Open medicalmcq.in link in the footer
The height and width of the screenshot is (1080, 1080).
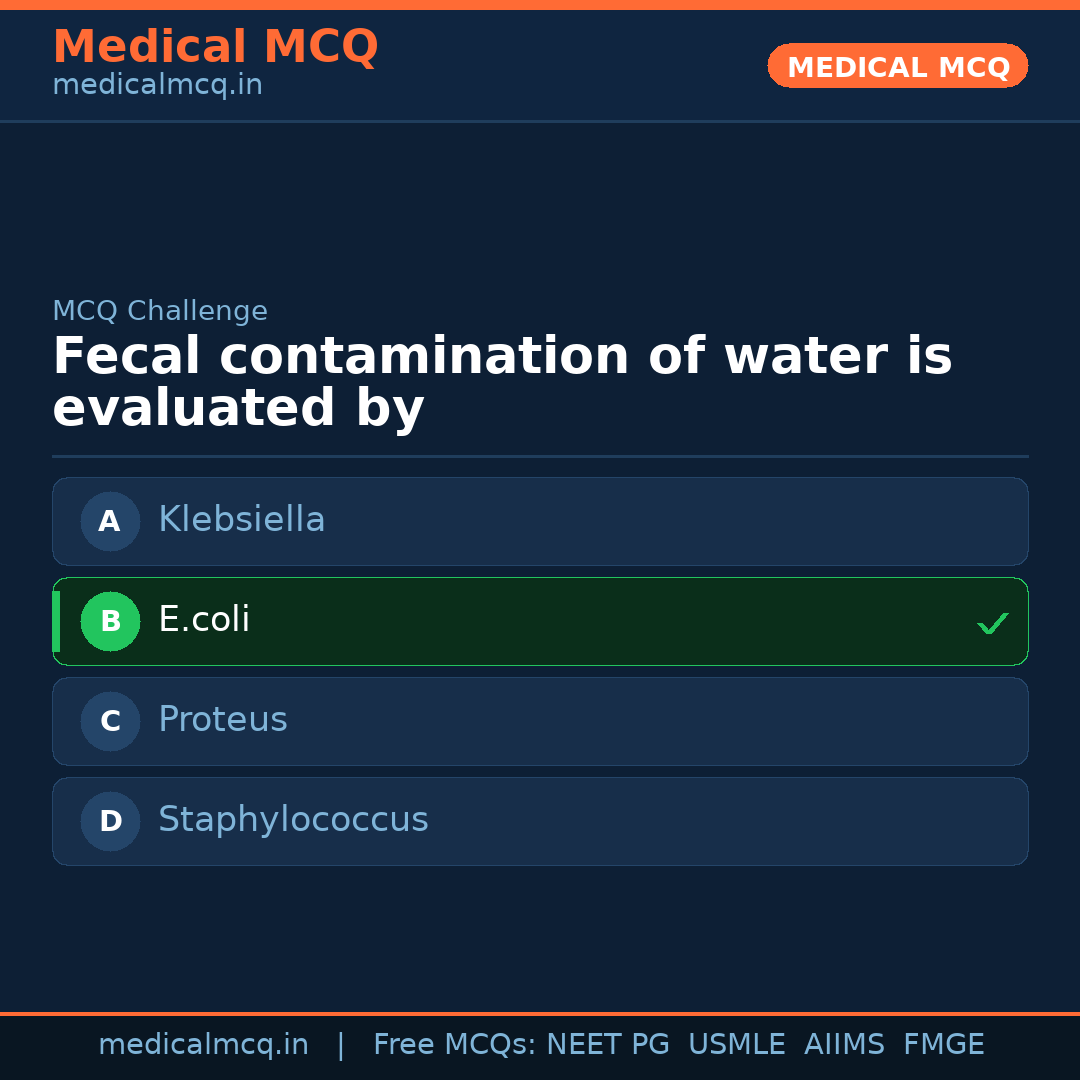tap(203, 1045)
